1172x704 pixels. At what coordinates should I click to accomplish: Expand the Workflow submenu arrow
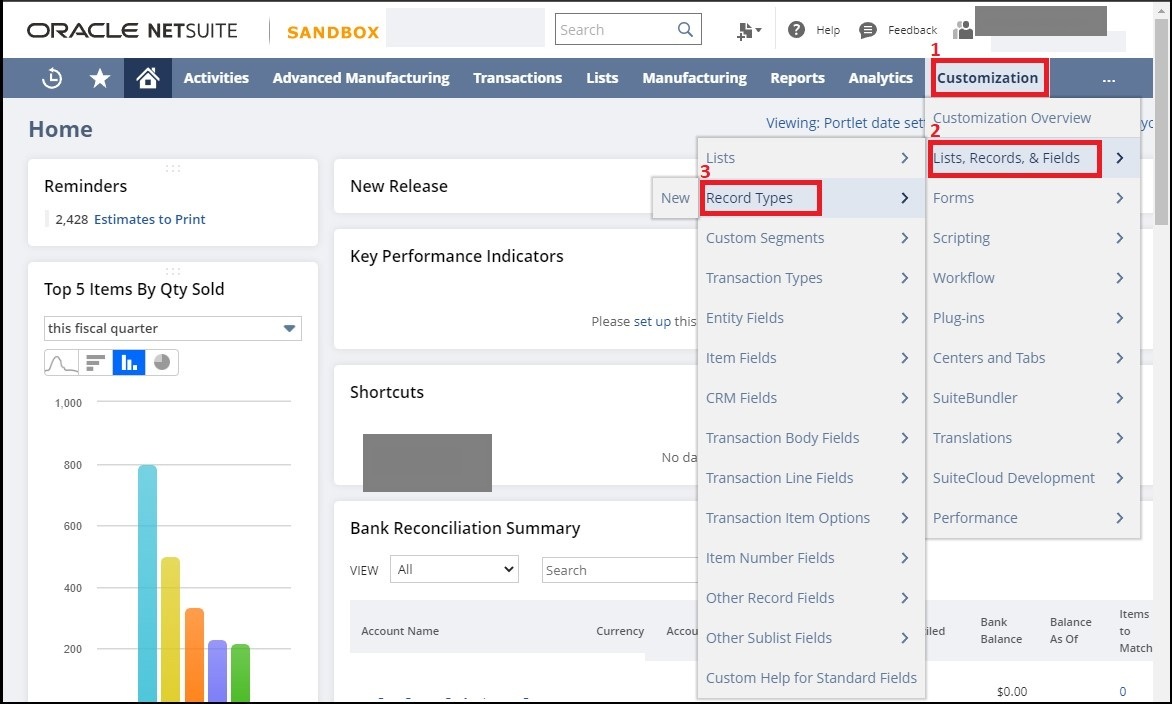click(1120, 278)
